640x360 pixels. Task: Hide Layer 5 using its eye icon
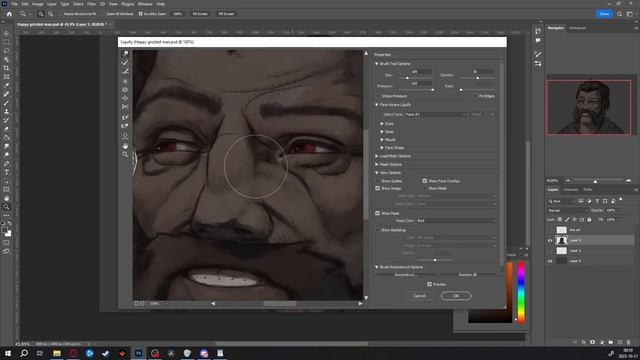(x=550, y=240)
